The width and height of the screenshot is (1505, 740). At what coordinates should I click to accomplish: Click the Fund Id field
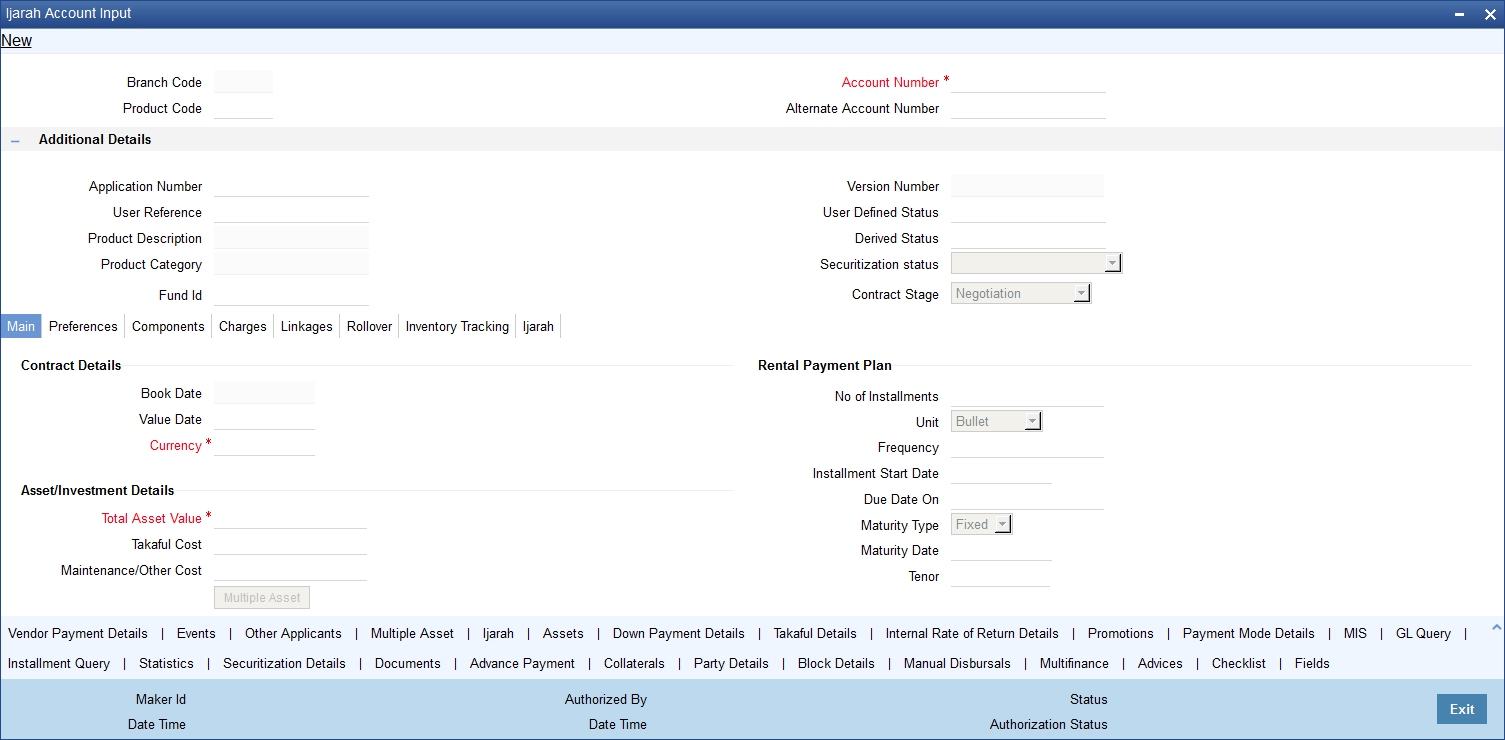pos(291,296)
